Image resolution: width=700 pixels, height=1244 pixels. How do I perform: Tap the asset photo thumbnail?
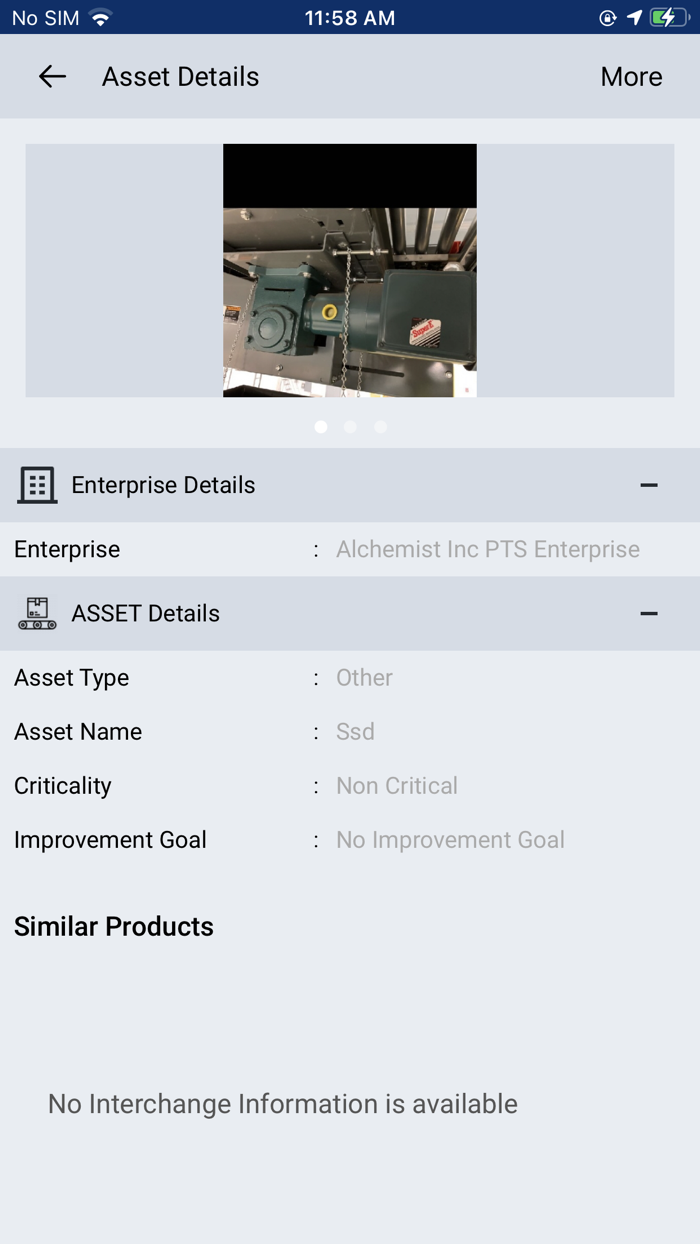[350, 271]
